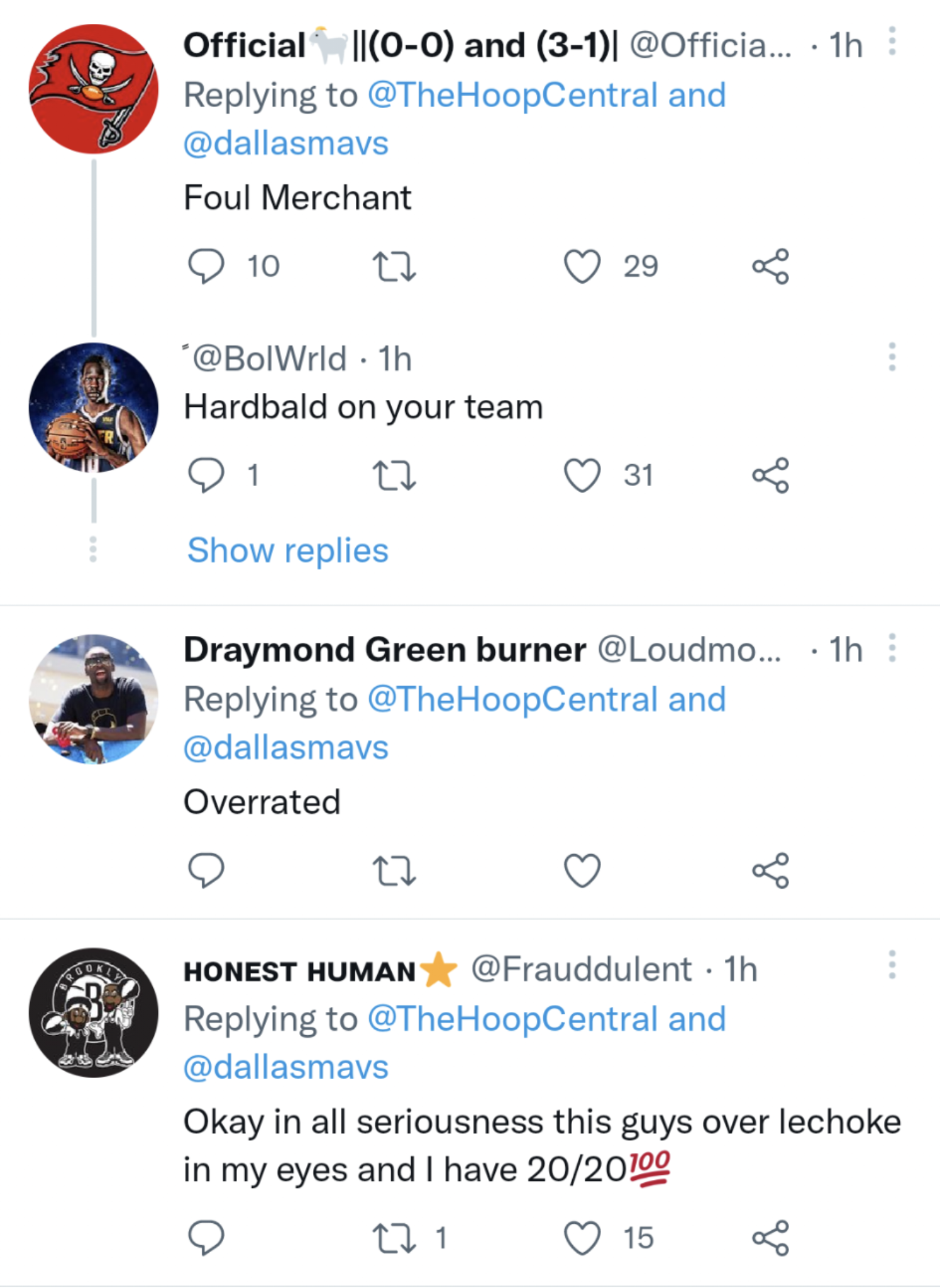The image size is (940, 1288).
Task: Reply to the 'Overrated' tweet
Action: pyautogui.click(x=206, y=870)
